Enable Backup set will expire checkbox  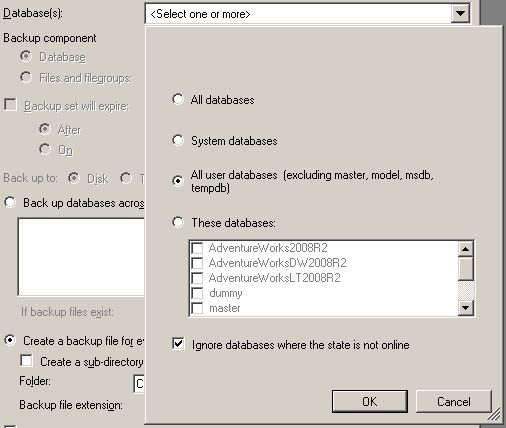[10, 105]
